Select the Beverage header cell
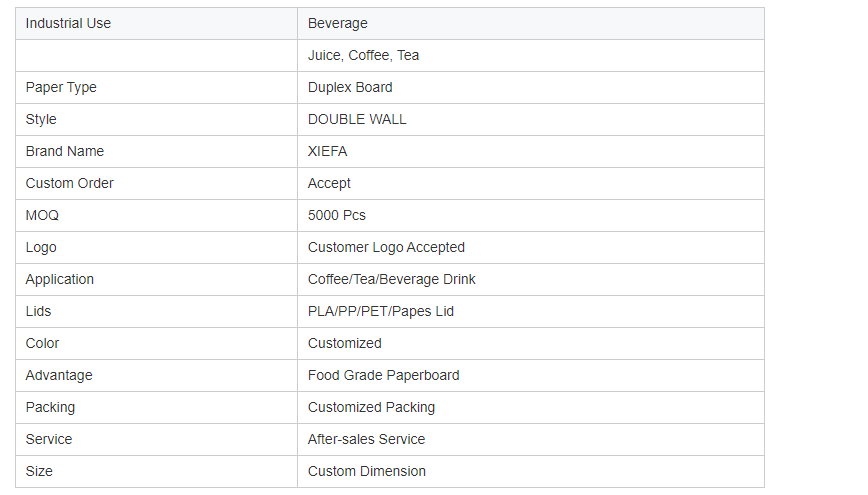The width and height of the screenshot is (868, 495). 531,23
